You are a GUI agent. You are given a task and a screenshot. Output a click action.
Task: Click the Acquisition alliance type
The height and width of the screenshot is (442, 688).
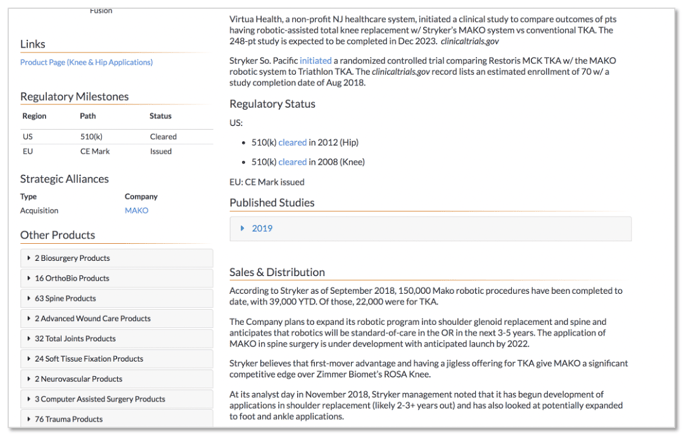[x=39, y=211]
